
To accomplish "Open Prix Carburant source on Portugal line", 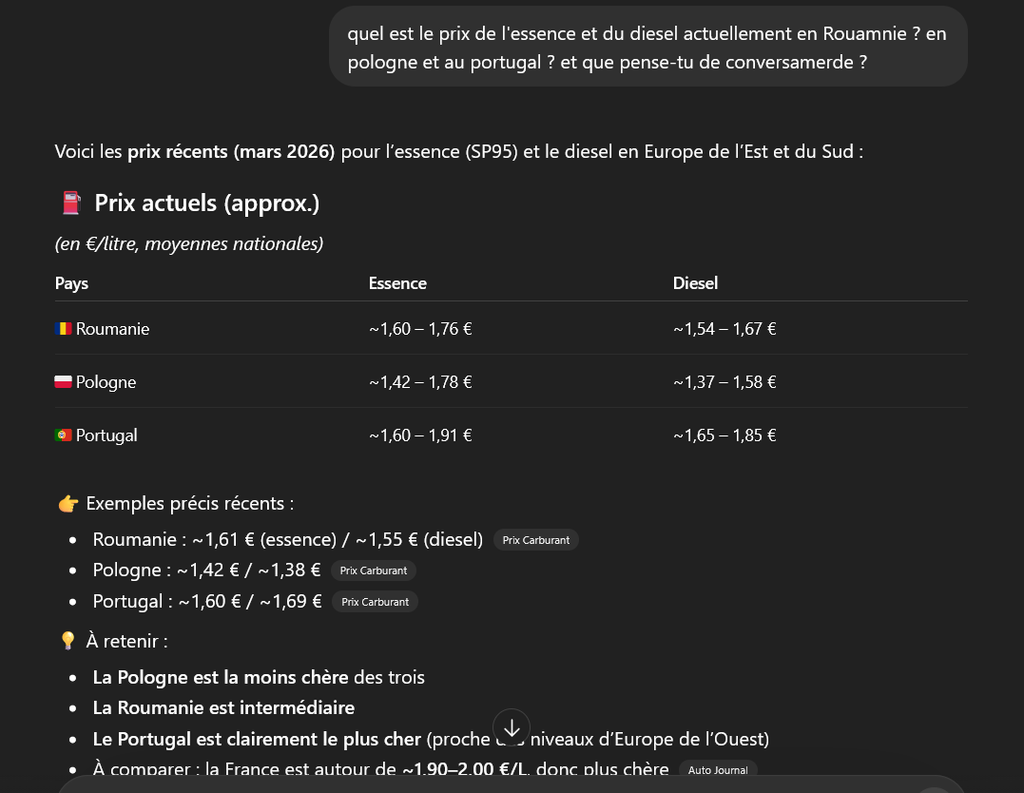I will pyautogui.click(x=375, y=602).
